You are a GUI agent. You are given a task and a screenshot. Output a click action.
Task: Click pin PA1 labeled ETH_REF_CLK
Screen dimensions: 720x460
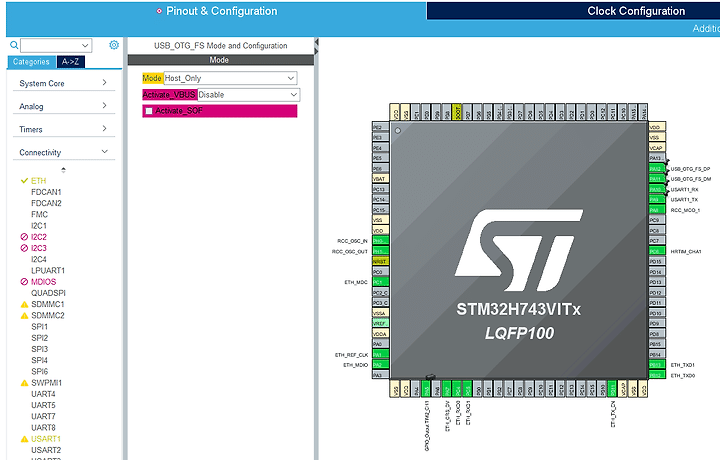[x=380, y=354]
